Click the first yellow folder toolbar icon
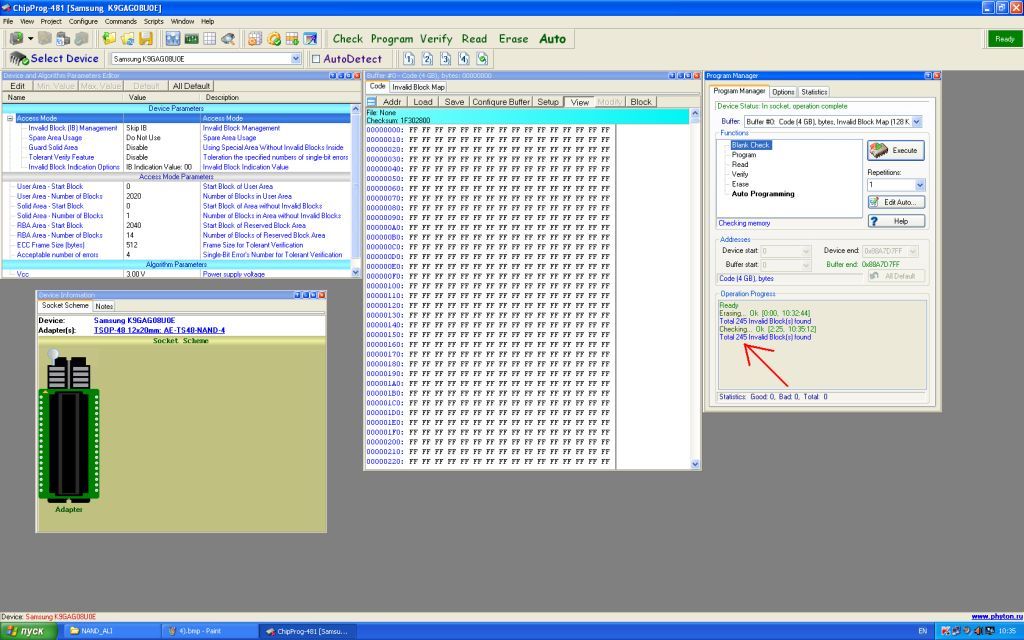Screen dimensions: 1024x640 [x=109, y=39]
